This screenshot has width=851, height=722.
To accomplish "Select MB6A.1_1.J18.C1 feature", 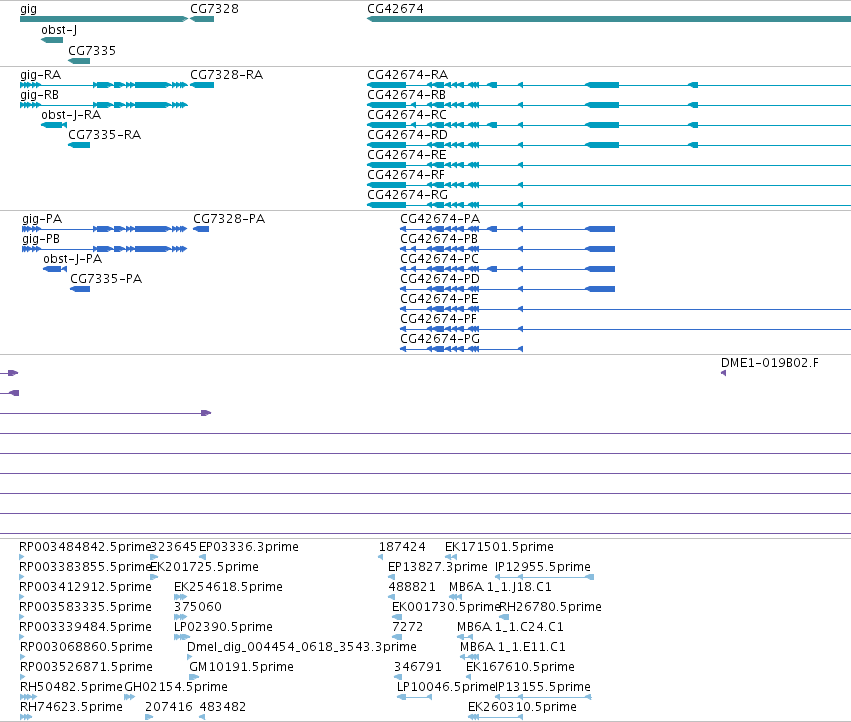I will pos(500,587).
